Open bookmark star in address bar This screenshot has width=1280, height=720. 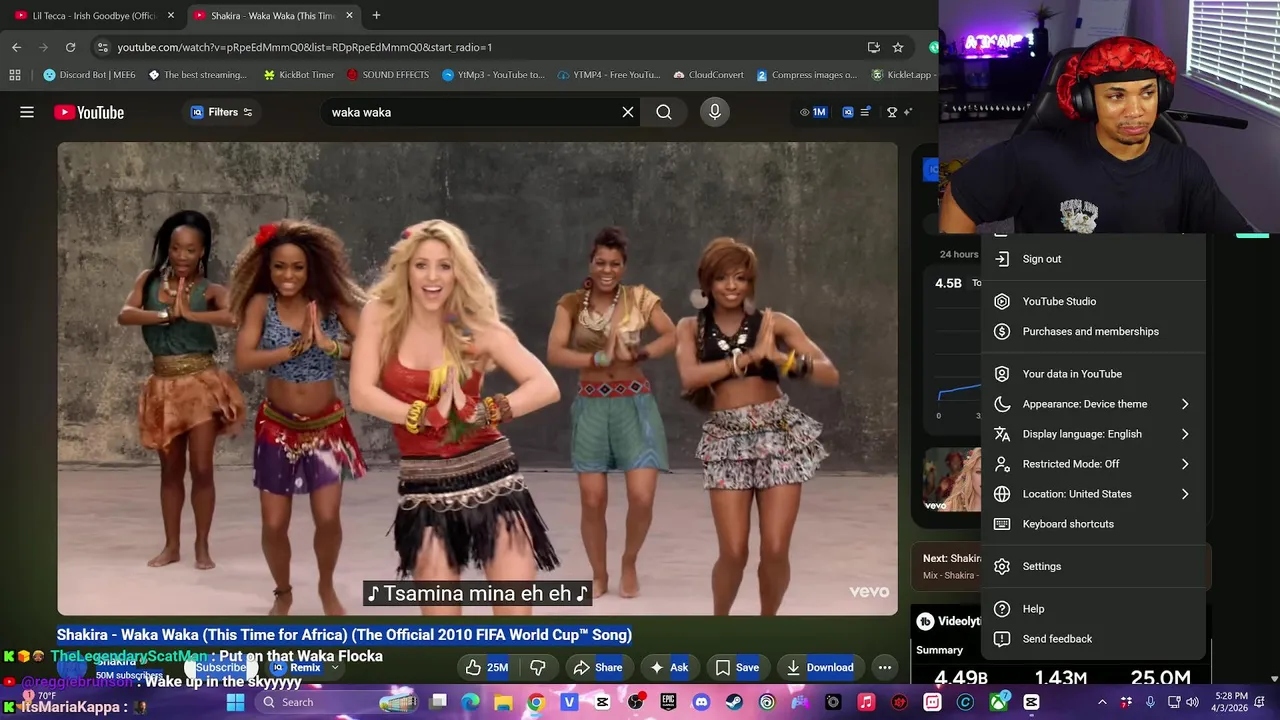pos(898,47)
